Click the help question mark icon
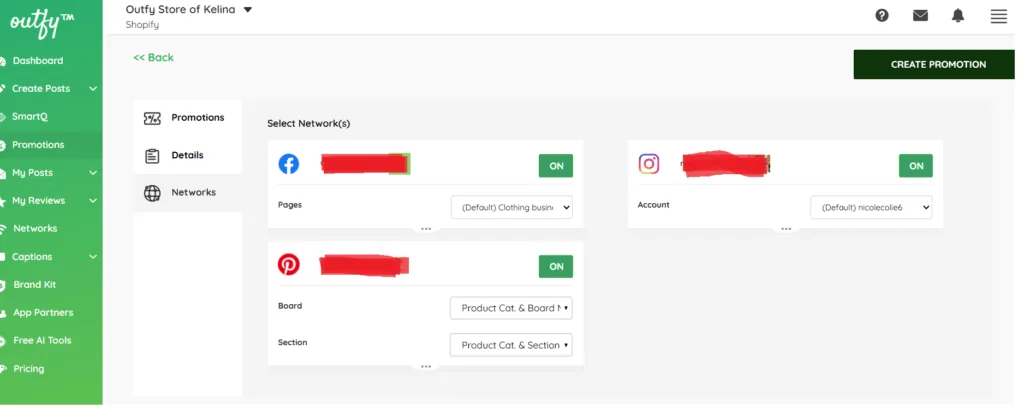The height and width of the screenshot is (408, 1024). click(x=882, y=16)
